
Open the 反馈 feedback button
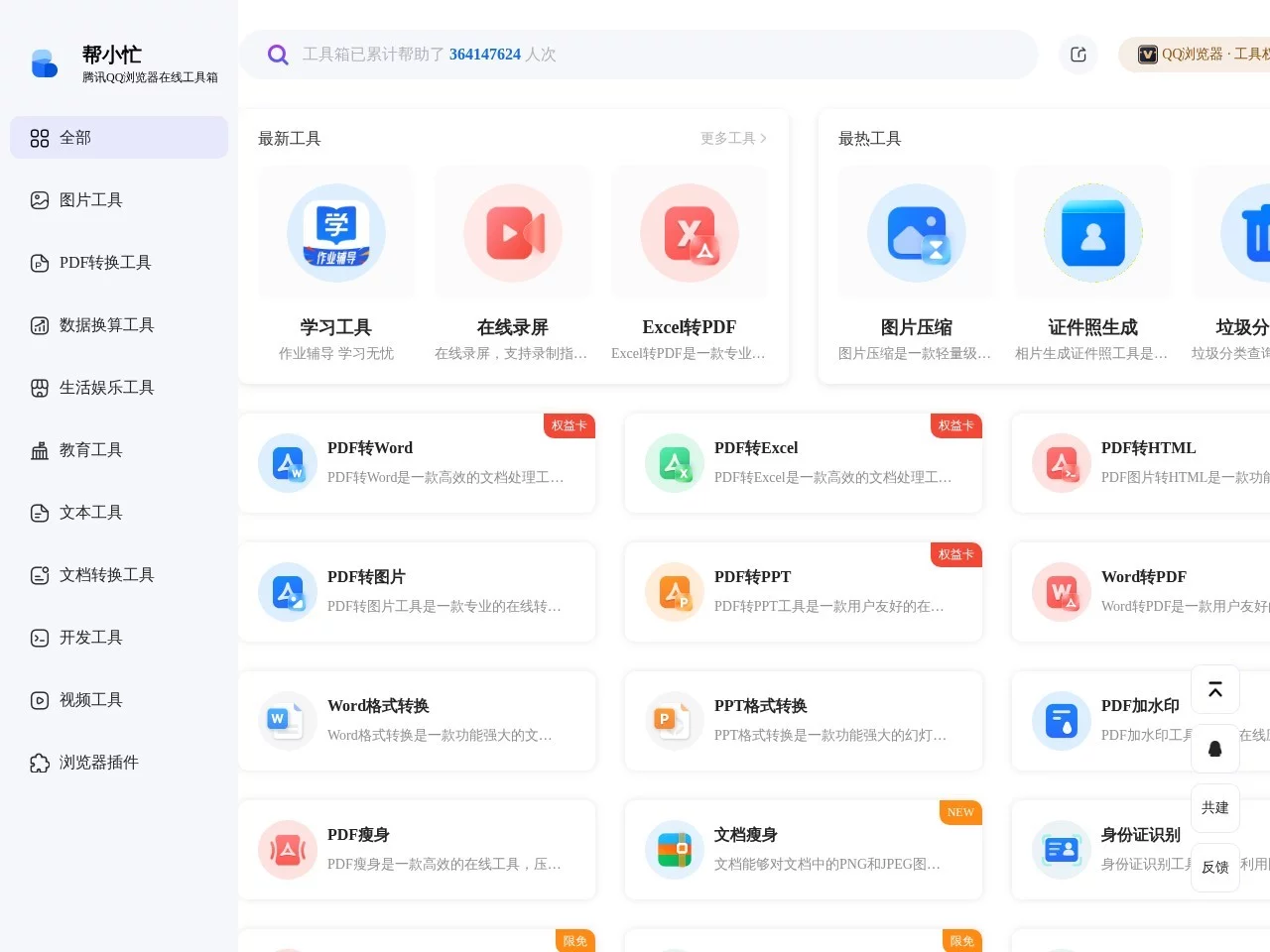tap(1214, 867)
